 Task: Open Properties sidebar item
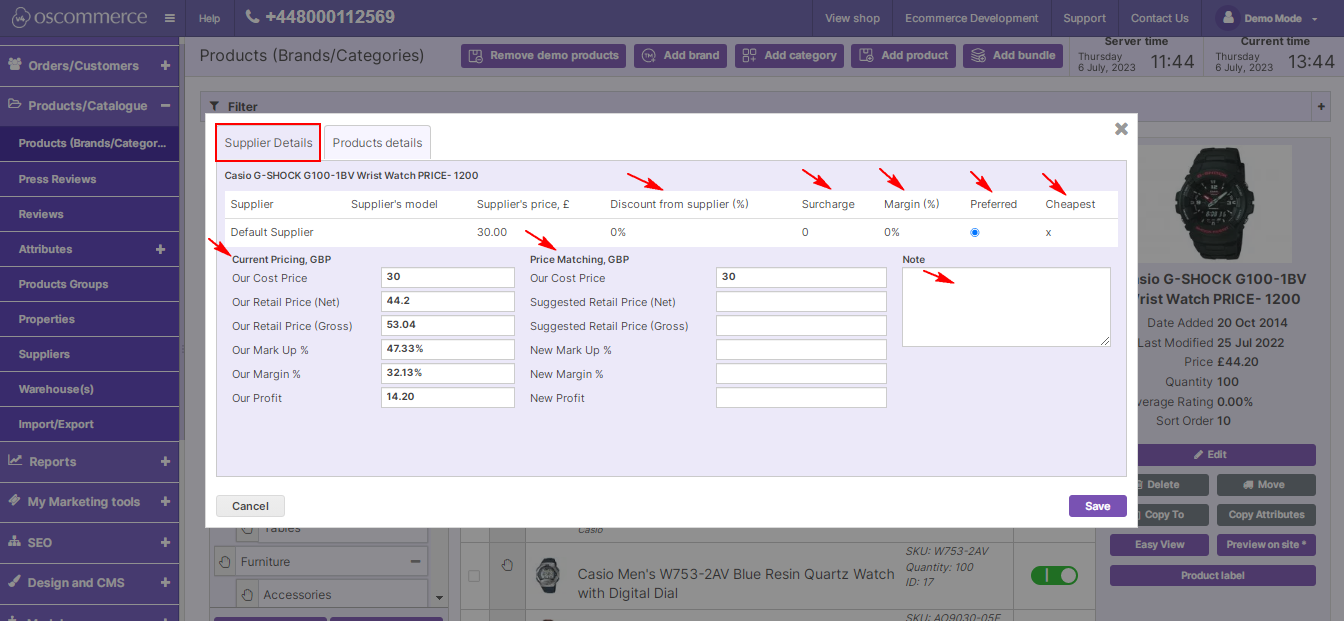(90, 319)
